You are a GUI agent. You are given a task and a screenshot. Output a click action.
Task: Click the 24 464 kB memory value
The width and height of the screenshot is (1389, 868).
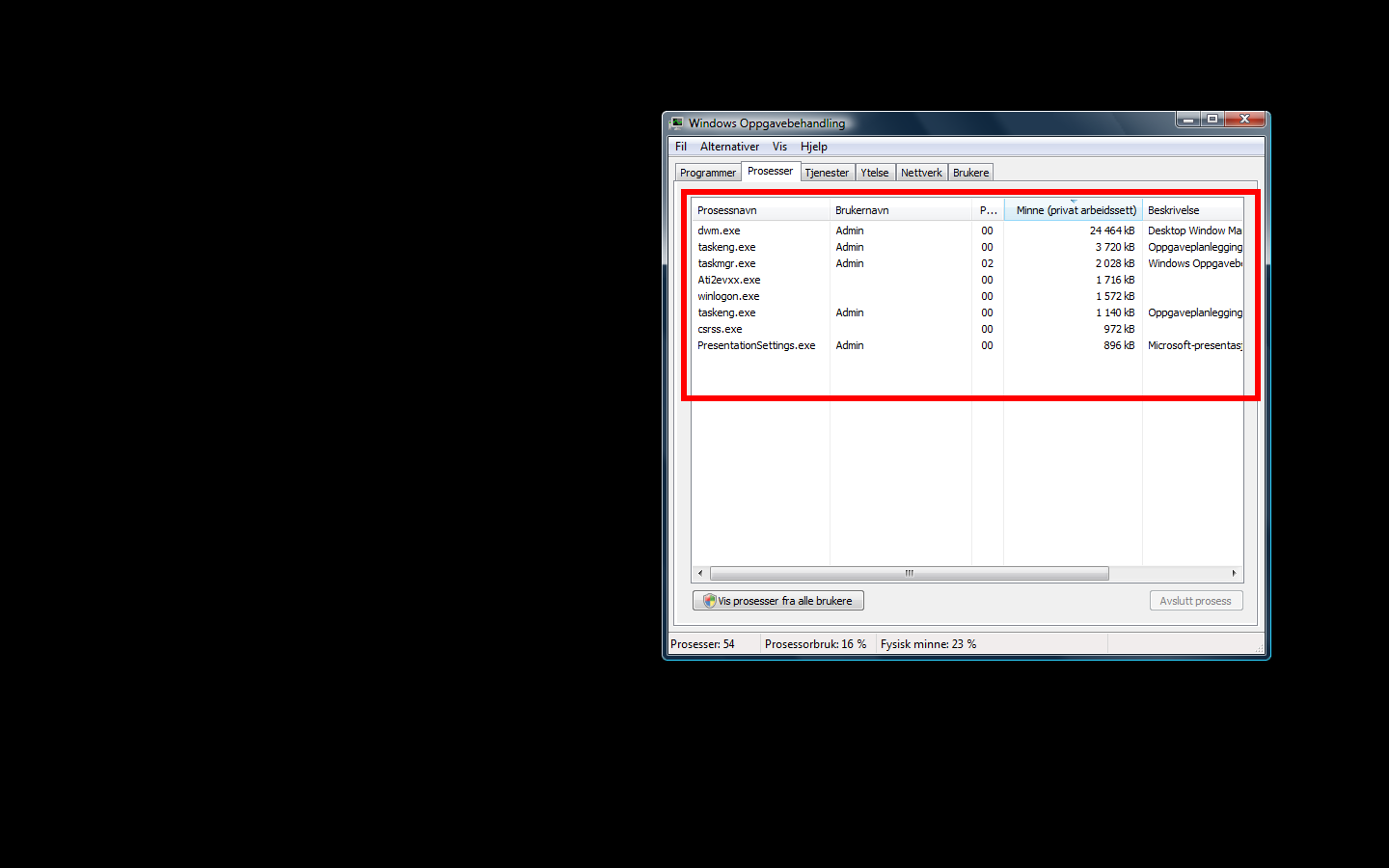(1112, 231)
